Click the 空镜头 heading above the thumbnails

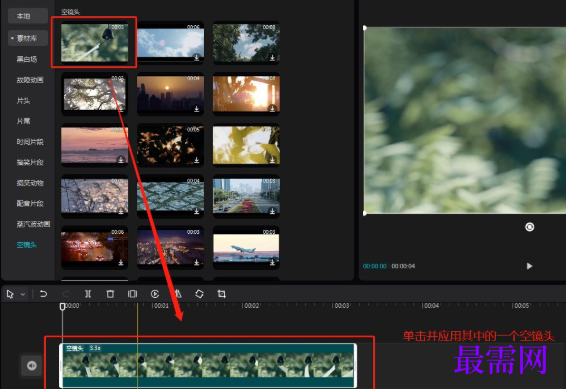pyautogui.click(x=70, y=12)
